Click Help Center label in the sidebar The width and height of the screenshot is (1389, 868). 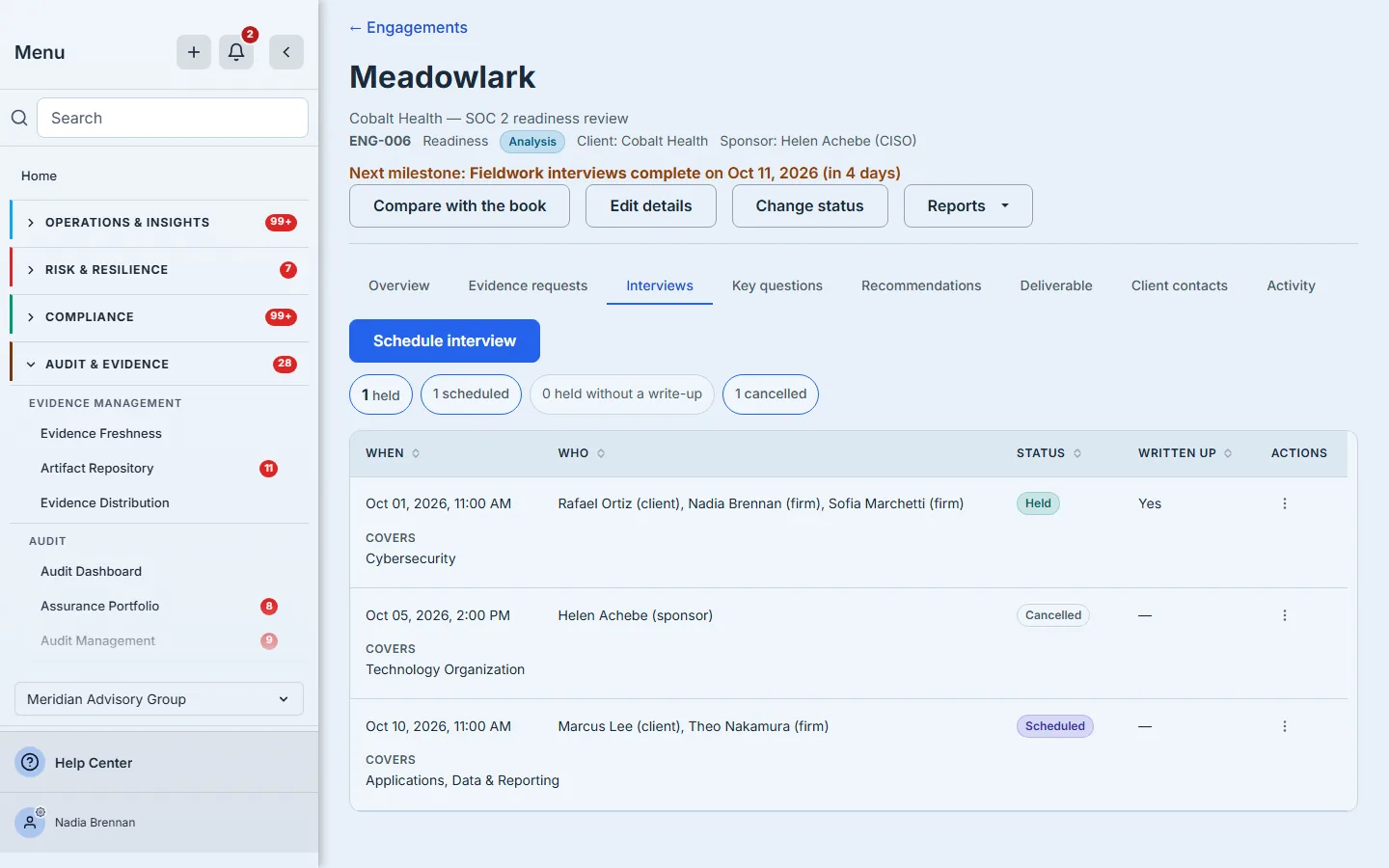click(94, 763)
